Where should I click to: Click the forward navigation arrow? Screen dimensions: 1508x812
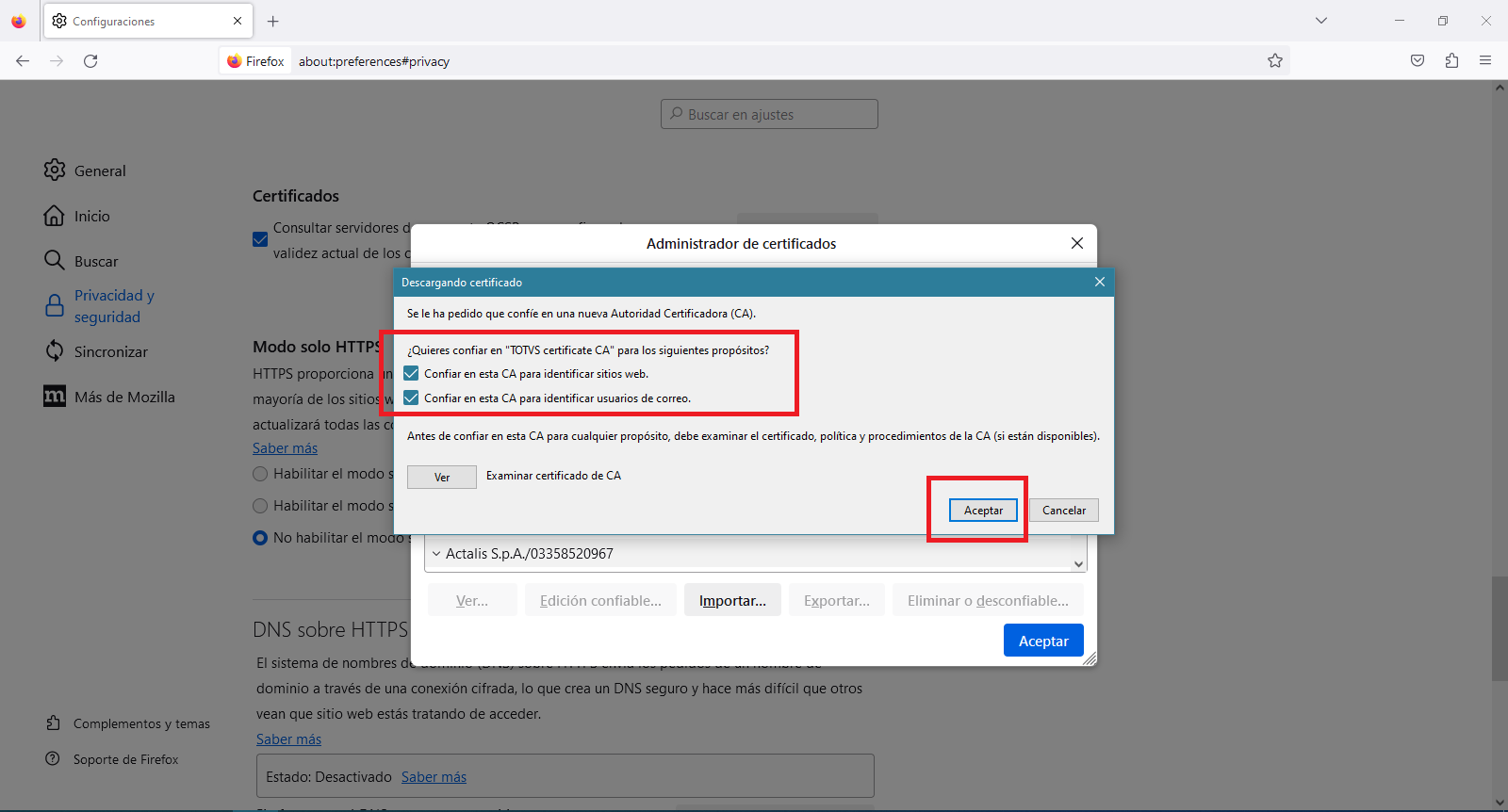pyautogui.click(x=57, y=60)
